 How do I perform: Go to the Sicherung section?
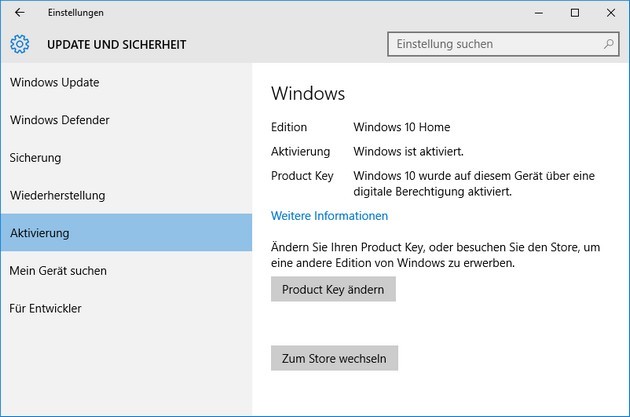coord(36,158)
